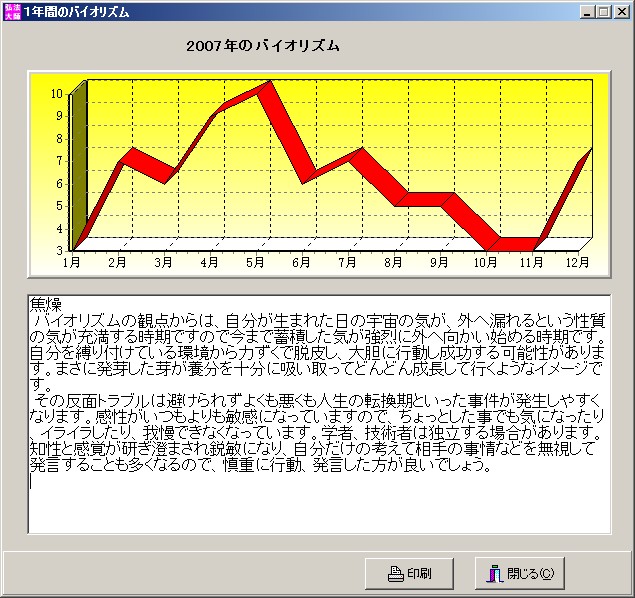Click the printer icon on 印刷 button

click(x=396, y=574)
